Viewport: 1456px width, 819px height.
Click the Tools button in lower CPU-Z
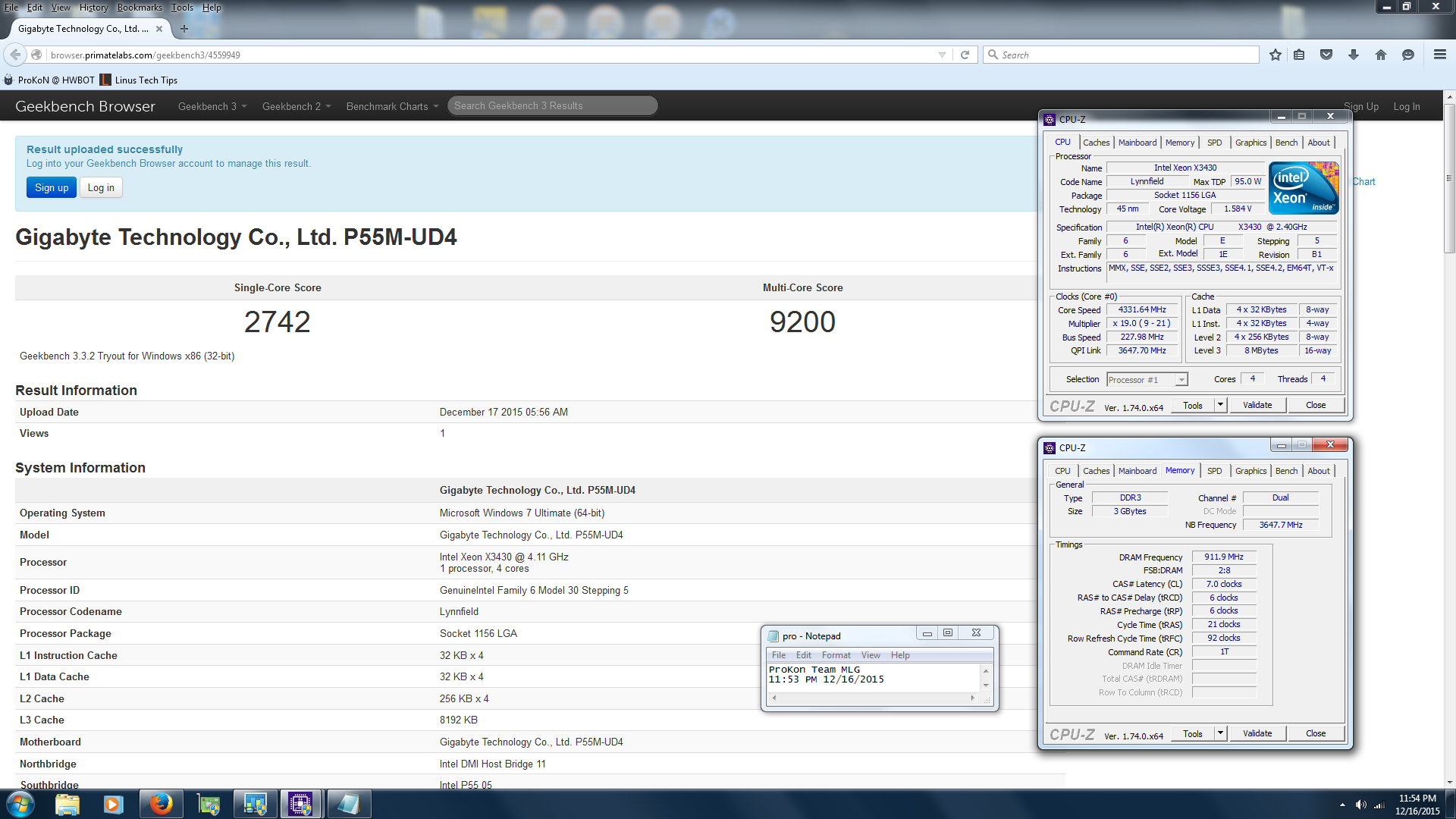point(1193,733)
